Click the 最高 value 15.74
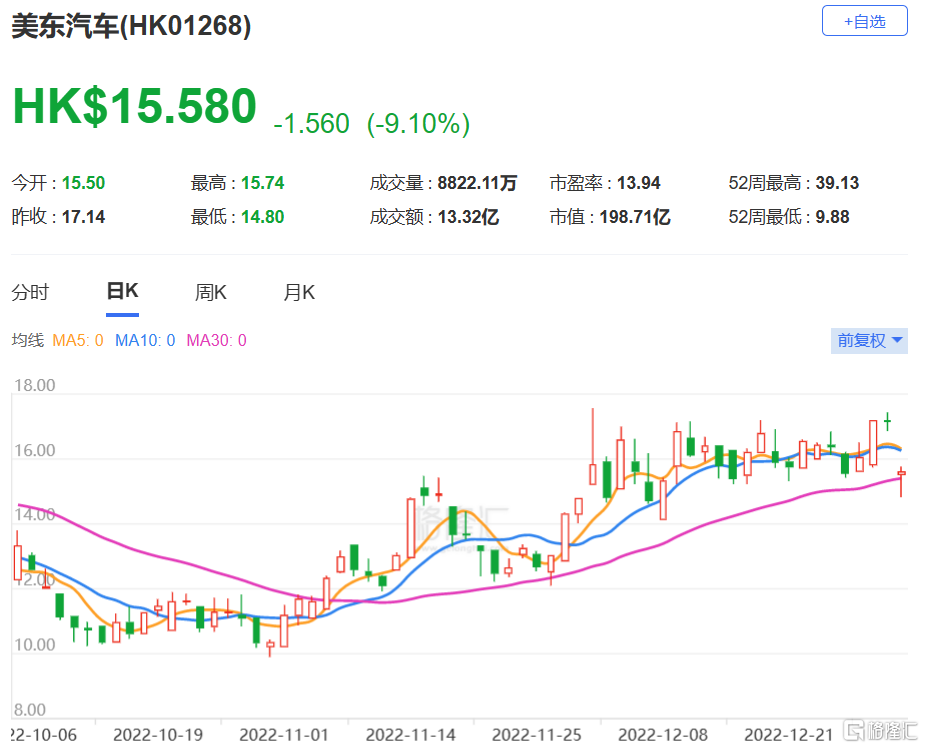The height and width of the screenshot is (748, 925). (263, 183)
